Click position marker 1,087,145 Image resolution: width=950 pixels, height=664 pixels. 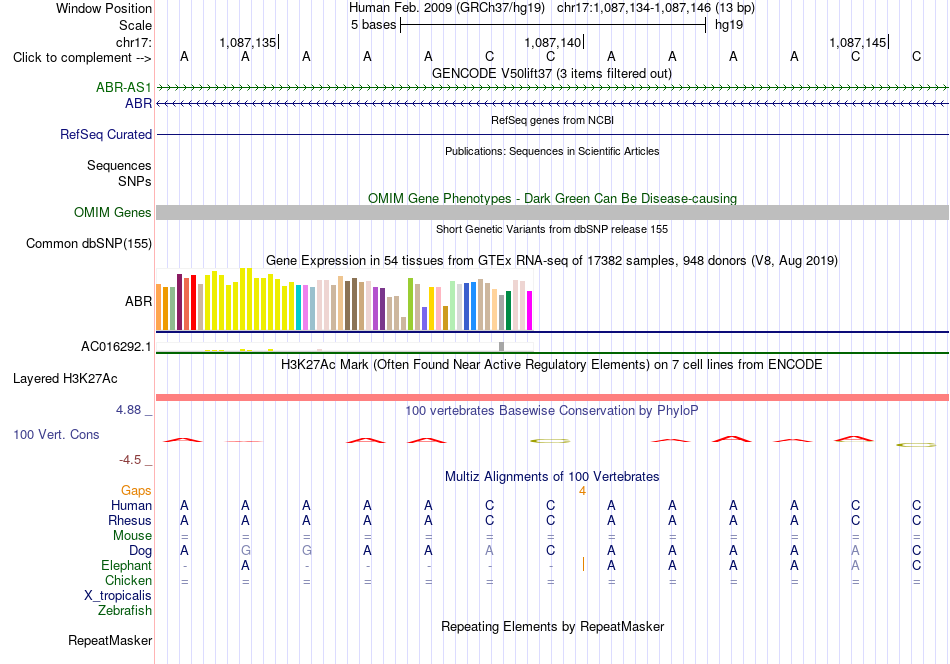tap(858, 42)
